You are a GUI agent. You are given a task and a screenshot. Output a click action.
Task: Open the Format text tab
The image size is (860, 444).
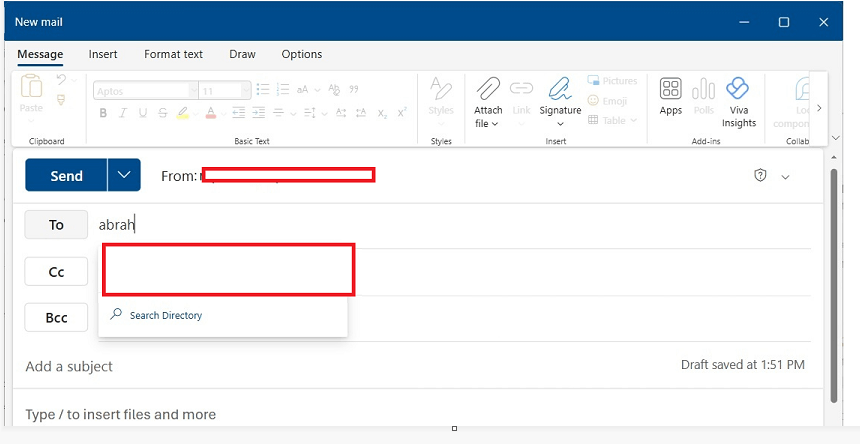pos(173,54)
